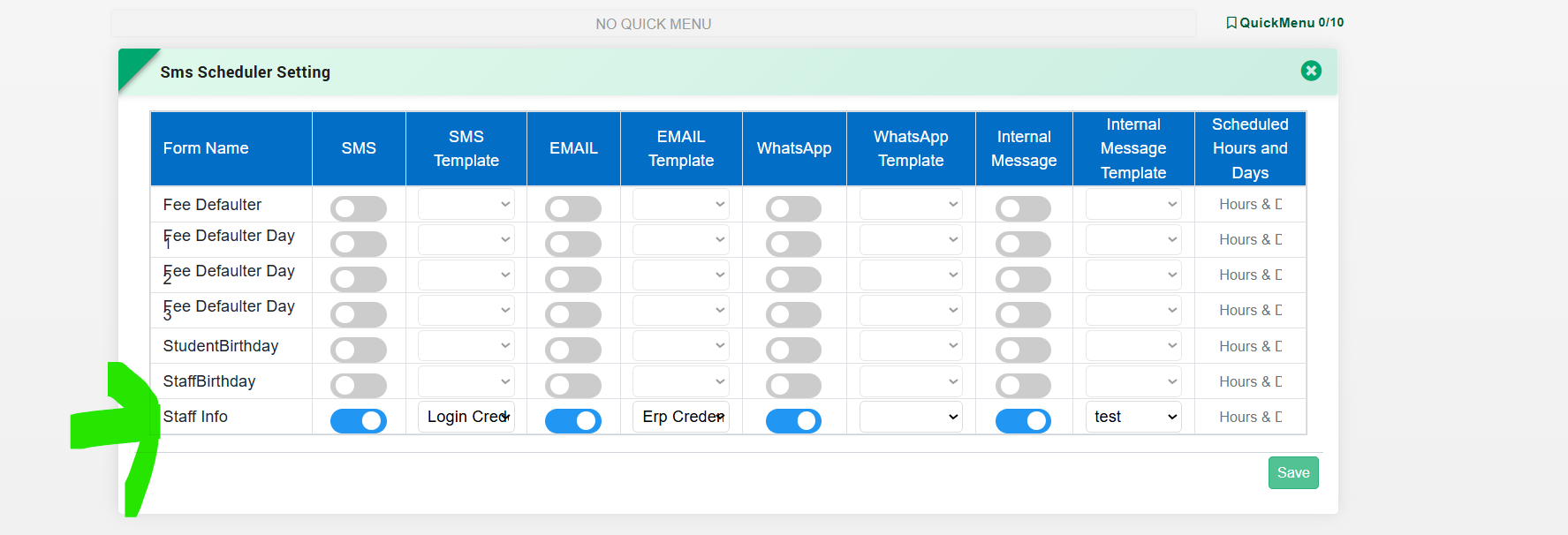Viewport: 1568px width, 535px height.
Task: Click the WhatsApp Template column header
Action: click(x=911, y=148)
